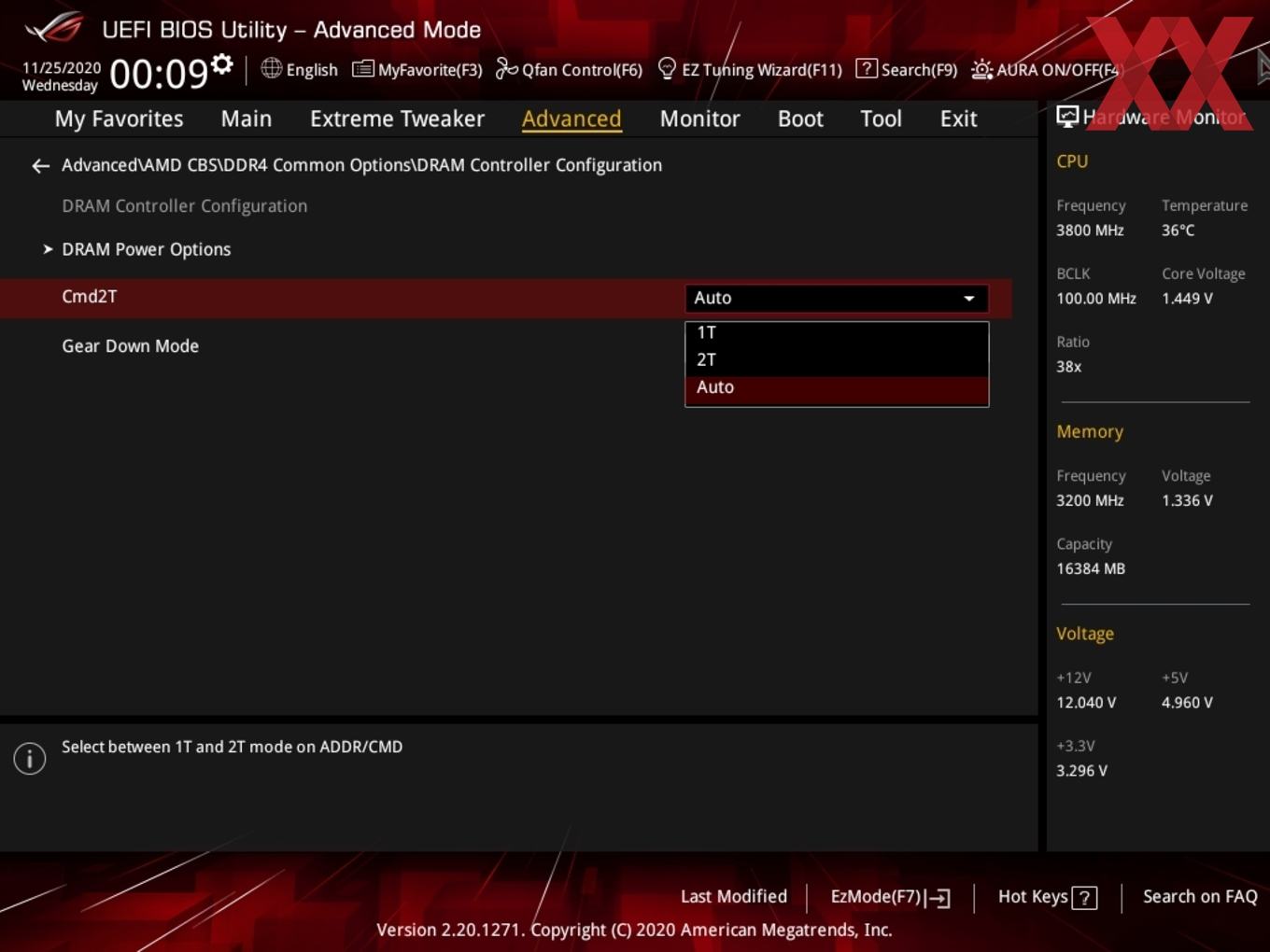Toggle AURA ON/OFF lighting
The image size is (1270, 952).
pyautogui.click(x=1045, y=69)
